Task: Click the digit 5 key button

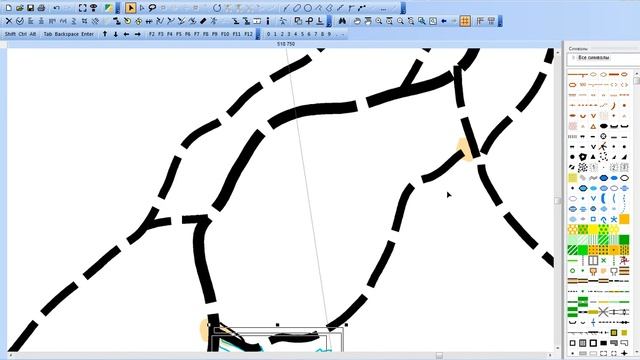Action: click(302, 34)
